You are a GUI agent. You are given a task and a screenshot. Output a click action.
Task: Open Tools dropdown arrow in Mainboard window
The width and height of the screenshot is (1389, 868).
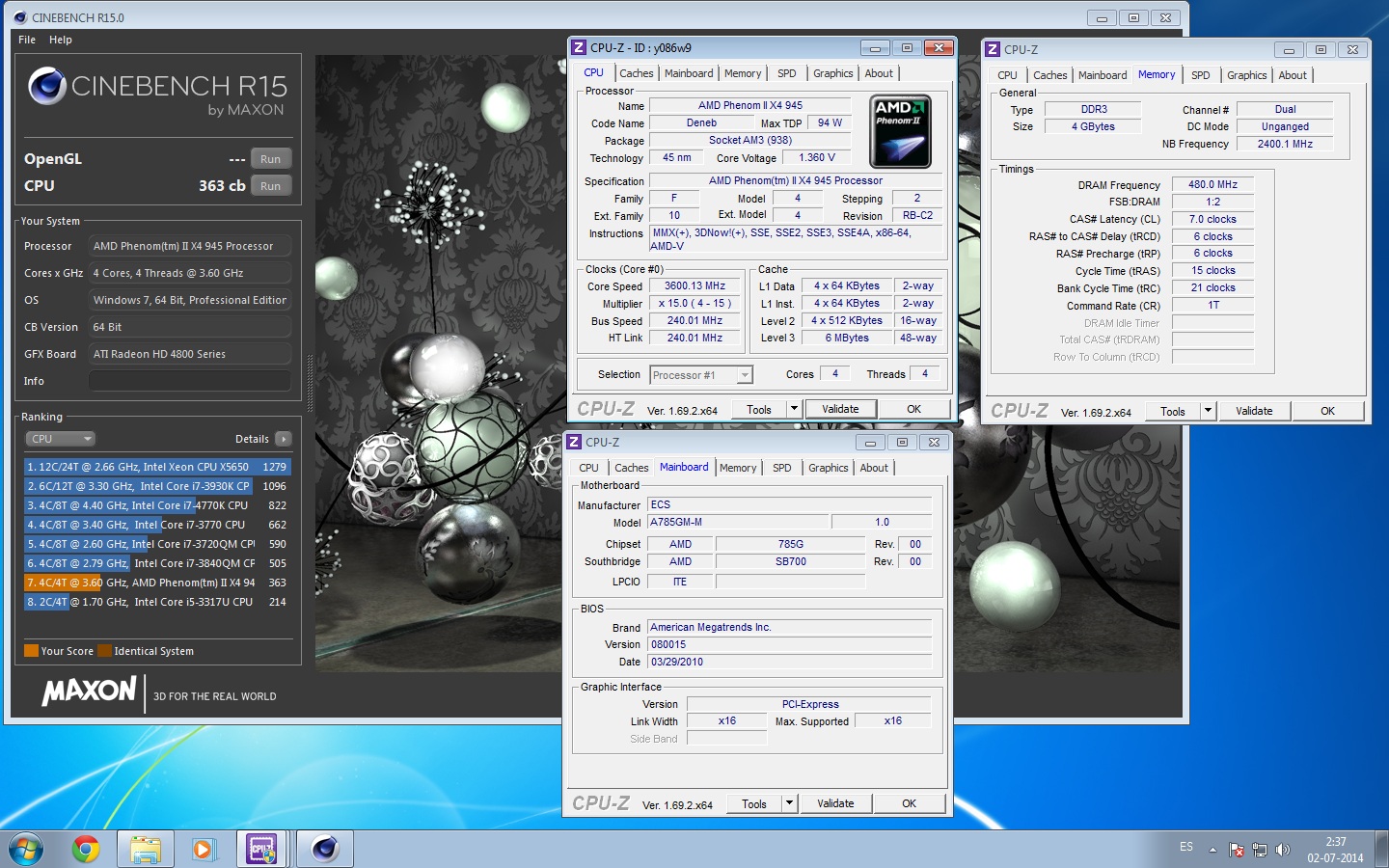pyautogui.click(x=789, y=803)
